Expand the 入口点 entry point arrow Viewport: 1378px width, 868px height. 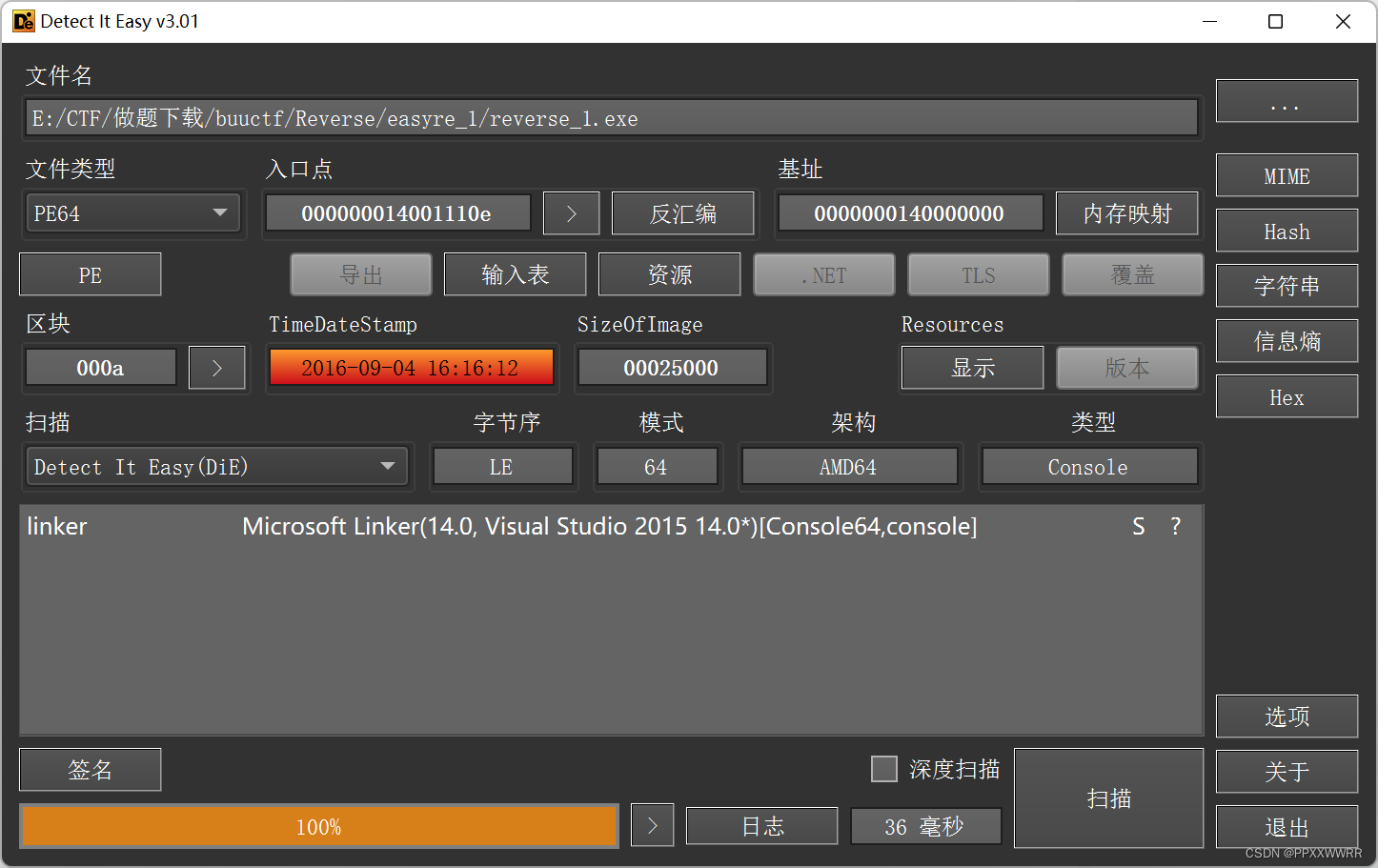[571, 212]
